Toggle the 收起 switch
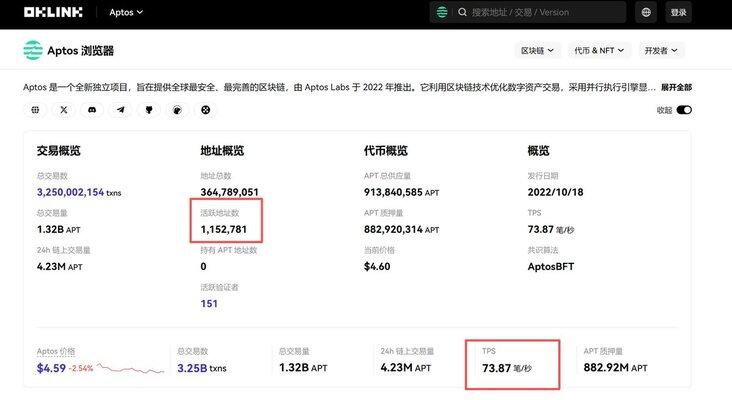The height and width of the screenshot is (400, 732). pyautogui.click(x=684, y=110)
